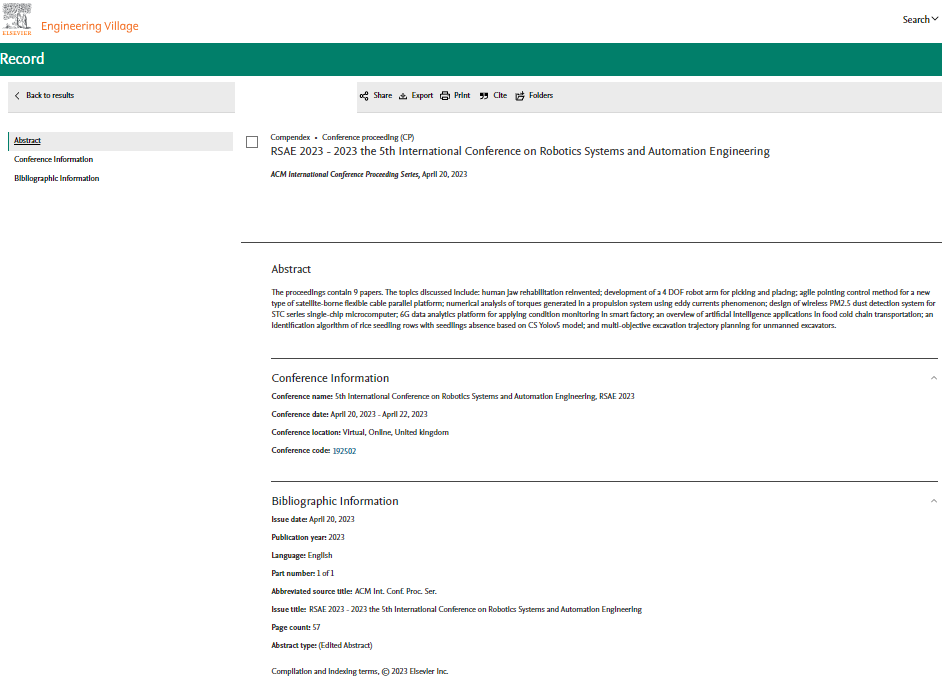942x700 pixels.
Task: Open conference code 192502 link
Action: pos(344,451)
